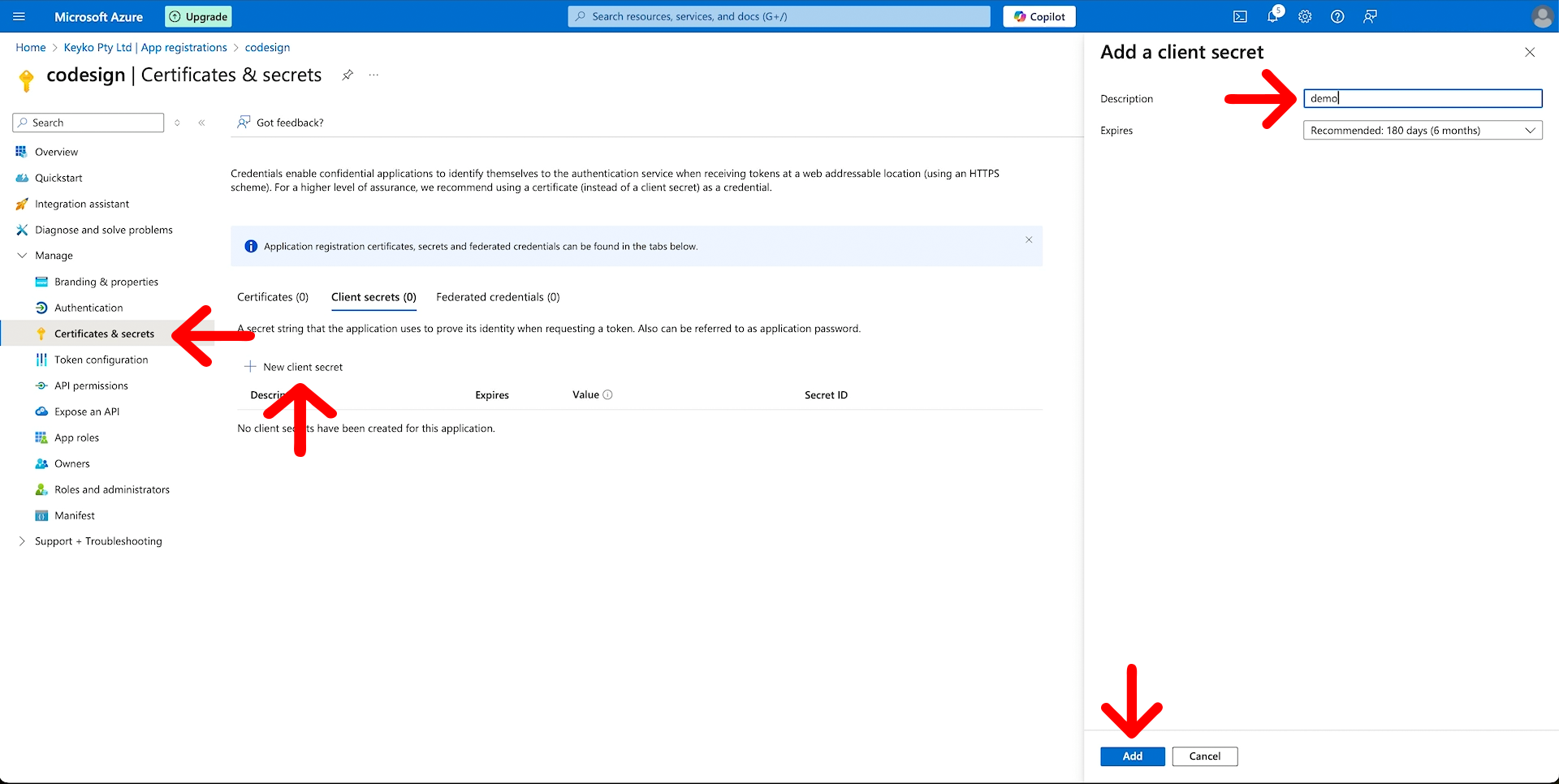Open Azure notifications bell
1559x784 pixels.
(x=1273, y=16)
